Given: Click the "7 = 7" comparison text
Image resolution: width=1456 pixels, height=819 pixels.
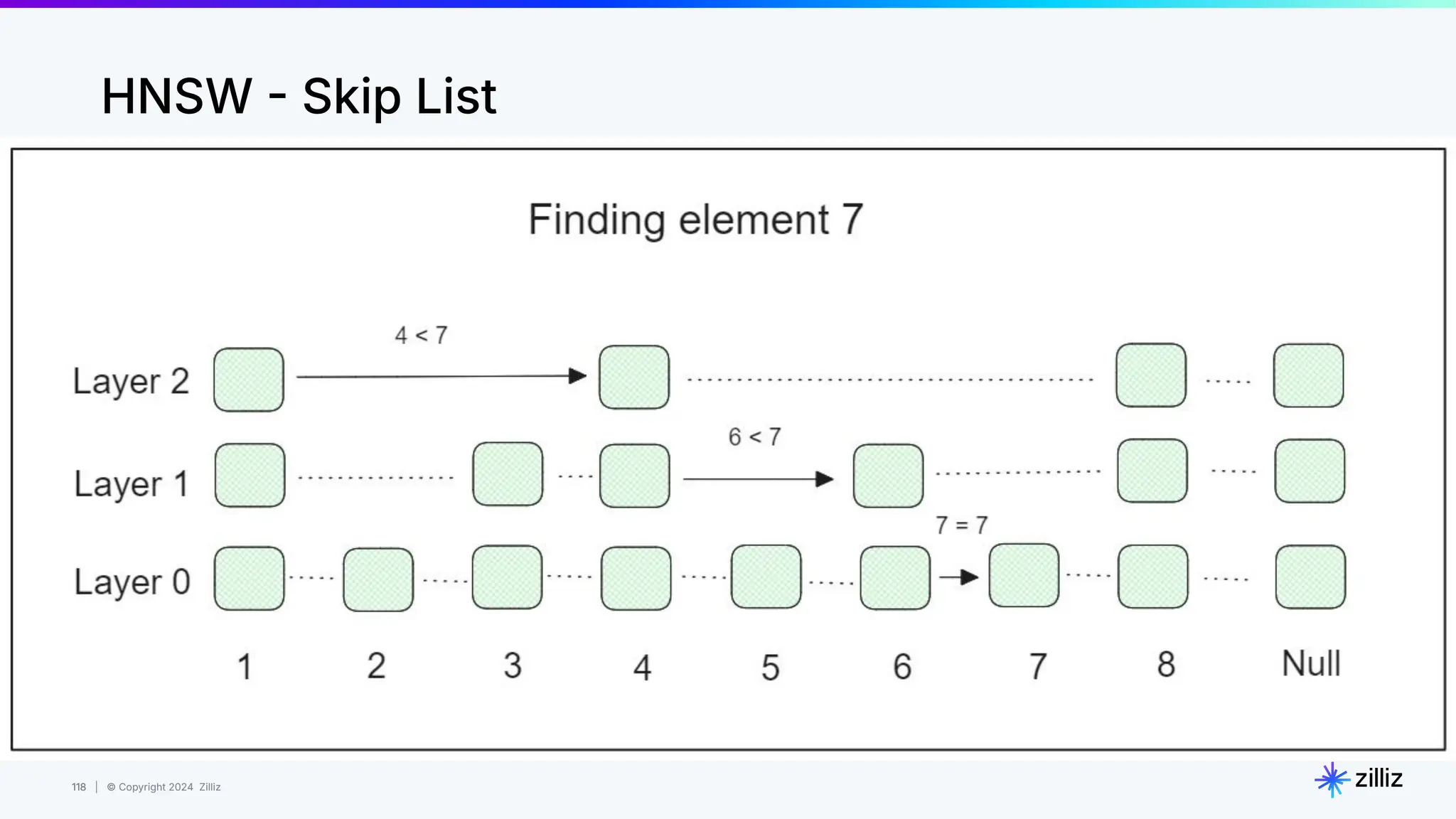Looking at the screenshot, I should [961, 525].
